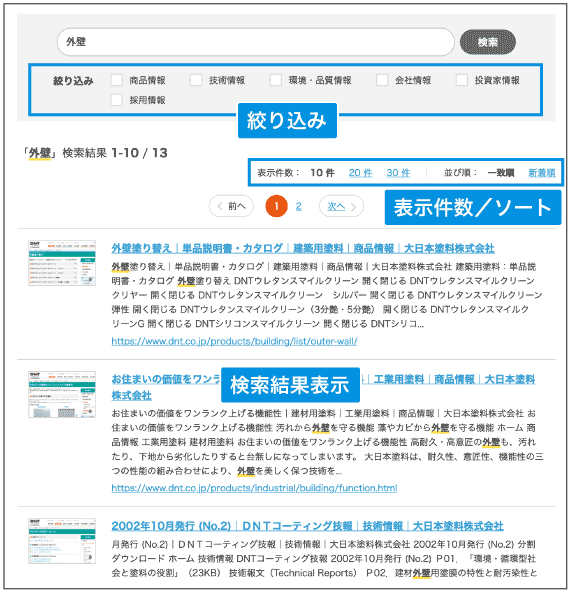
Task: Click the 前へ previous page button
Action: point(231,206)
